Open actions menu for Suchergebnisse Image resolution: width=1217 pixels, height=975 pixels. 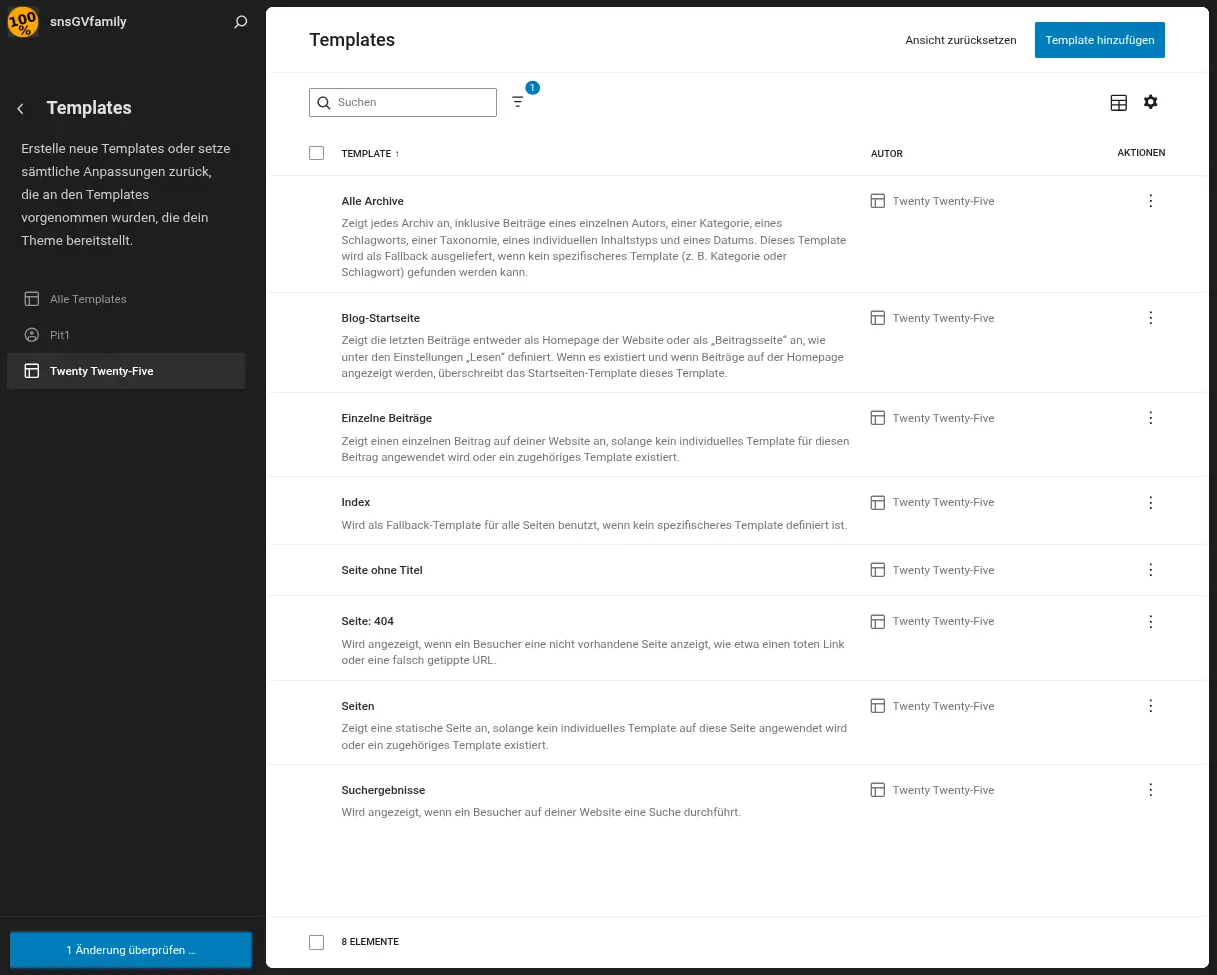pyautogui.click(x=1151, y=790)
